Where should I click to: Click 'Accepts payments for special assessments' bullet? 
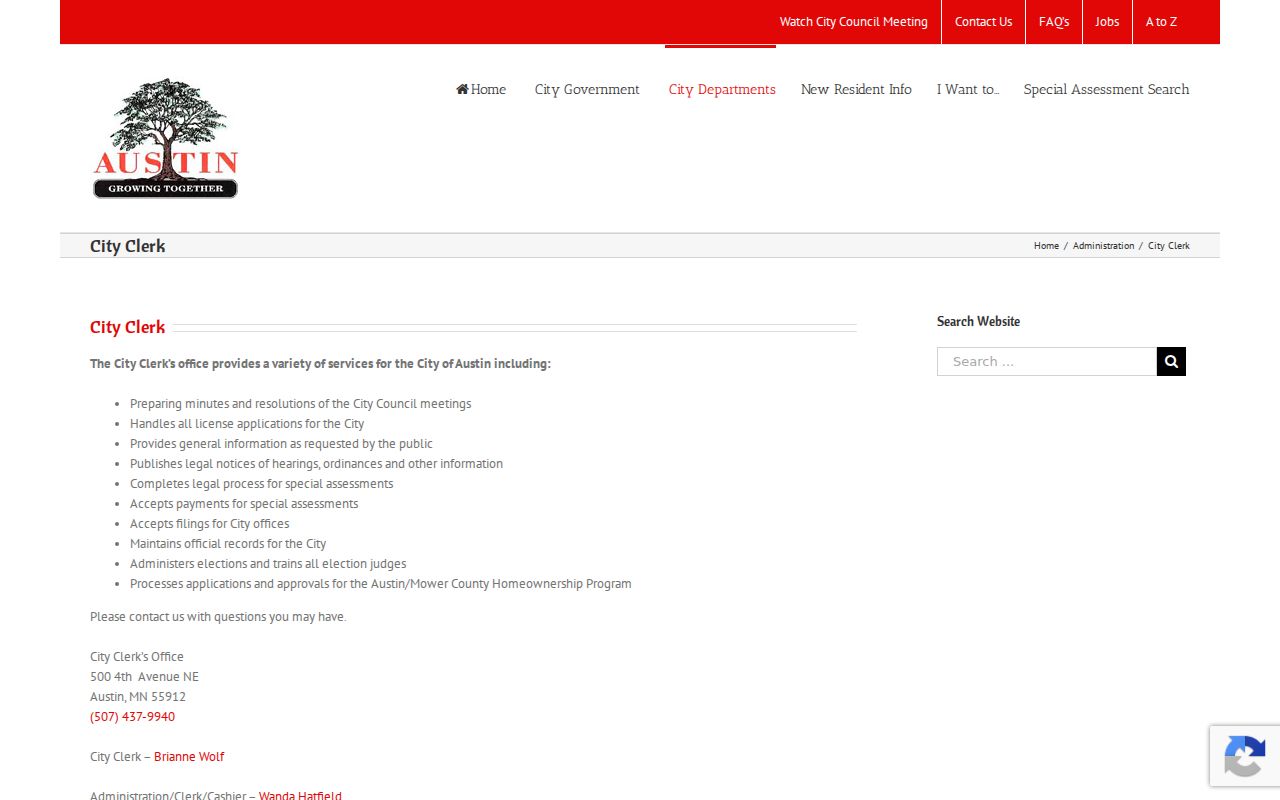pyautogui.click(x=244, y=504)
